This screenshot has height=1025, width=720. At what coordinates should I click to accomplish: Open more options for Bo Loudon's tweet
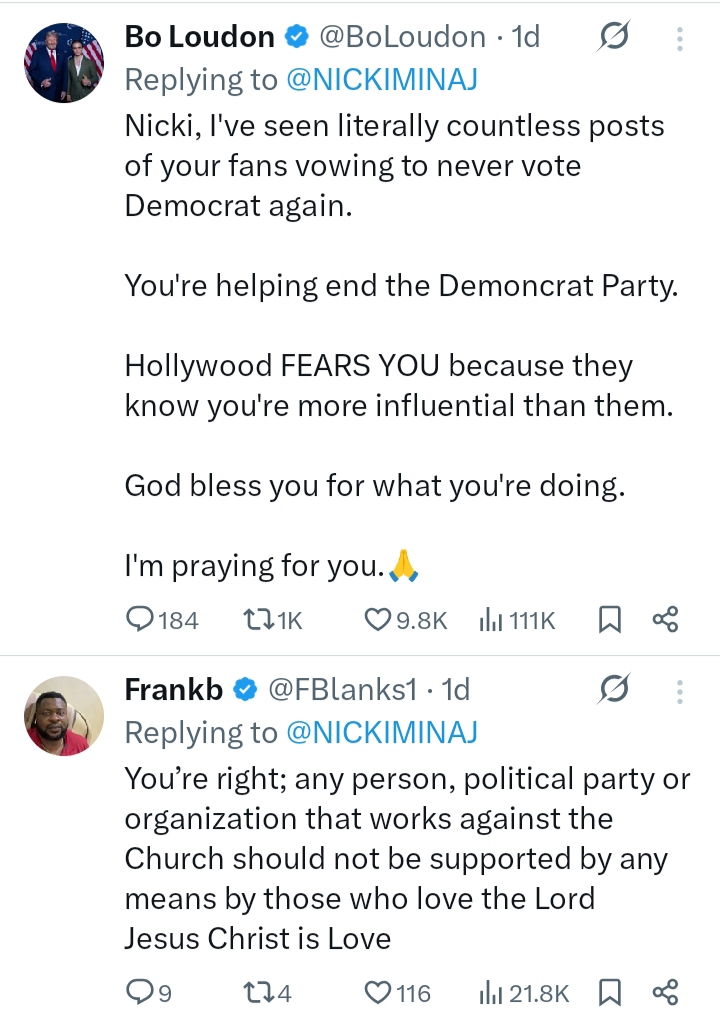pos(680,39)
